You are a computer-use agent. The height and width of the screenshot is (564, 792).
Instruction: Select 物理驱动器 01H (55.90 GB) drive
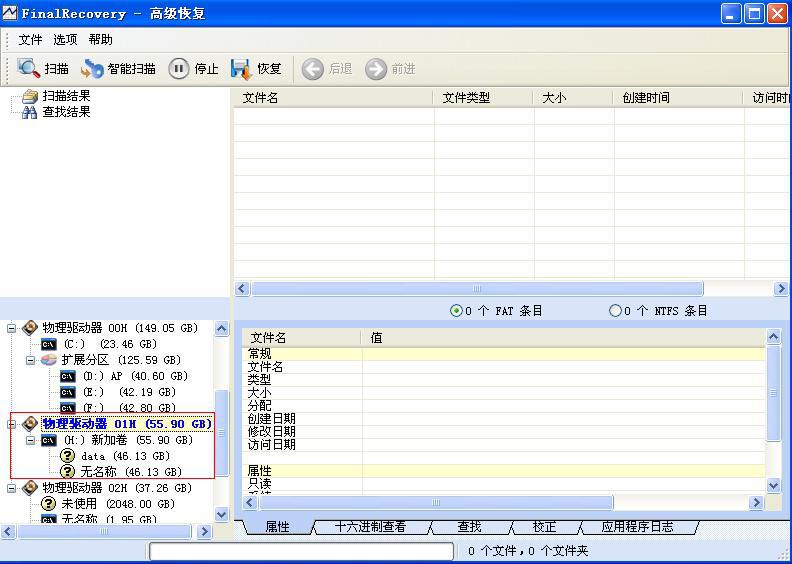[x=126, y=424]
